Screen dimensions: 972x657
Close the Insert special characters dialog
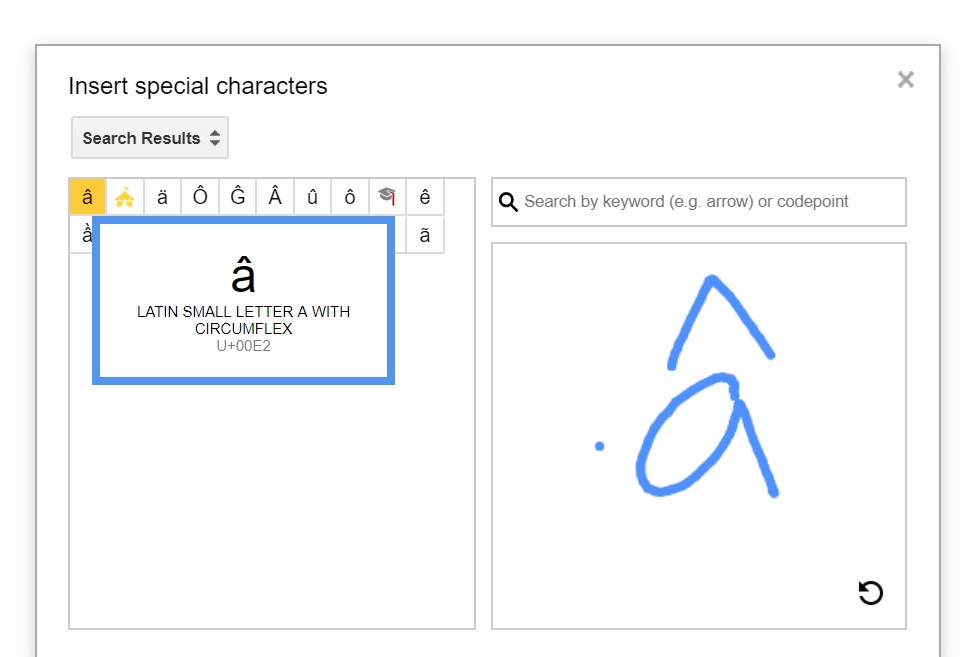(905, 80)
